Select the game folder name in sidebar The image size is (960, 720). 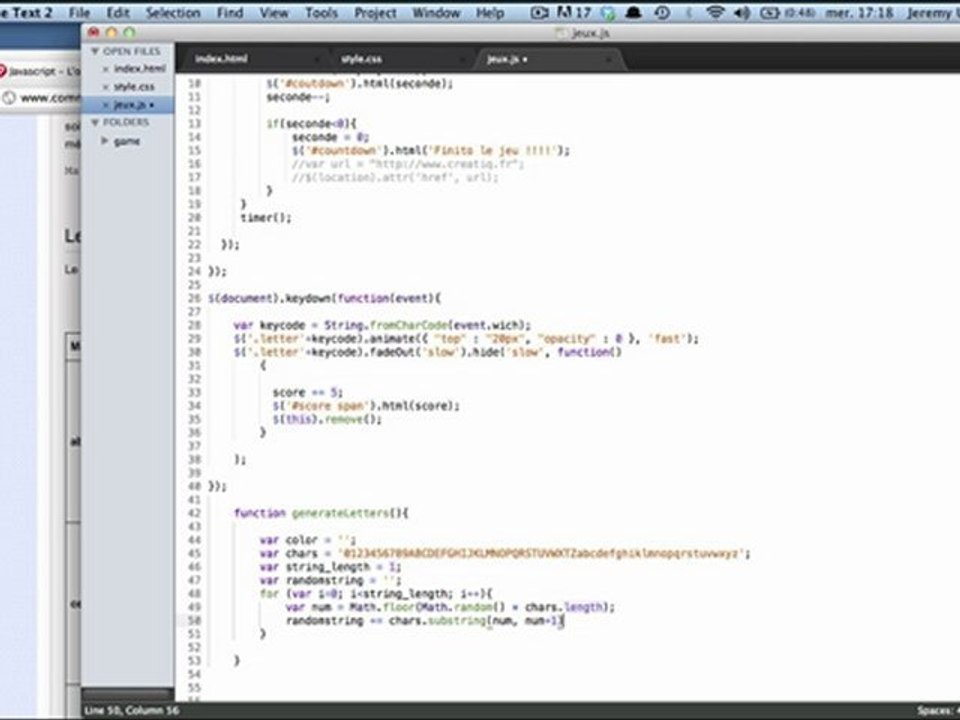127,141
